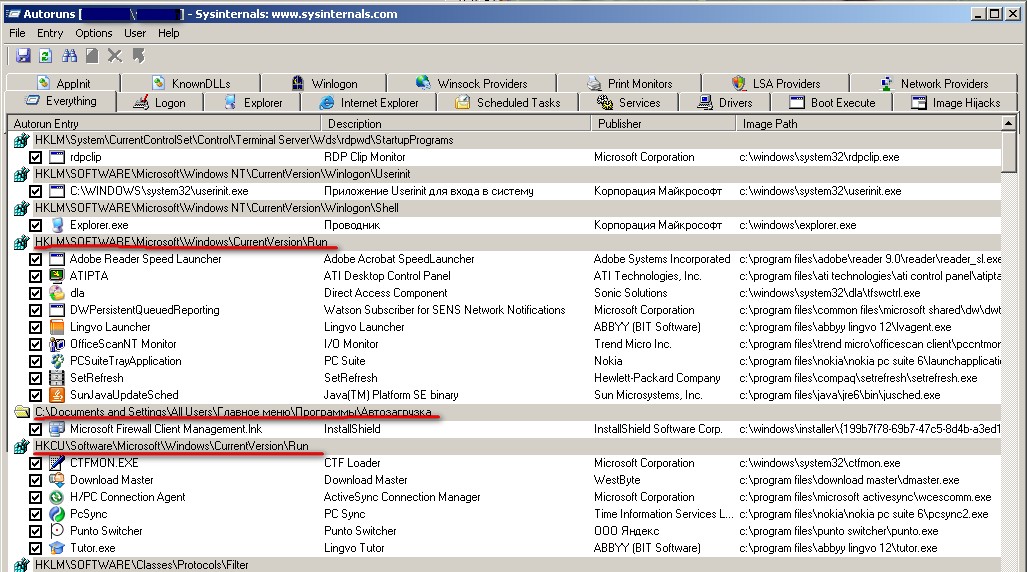The height and width of the screenshot is (572, 1027).
Task: Uncheck the userinit.exe entry checkbox
Action: coord(35,191)
